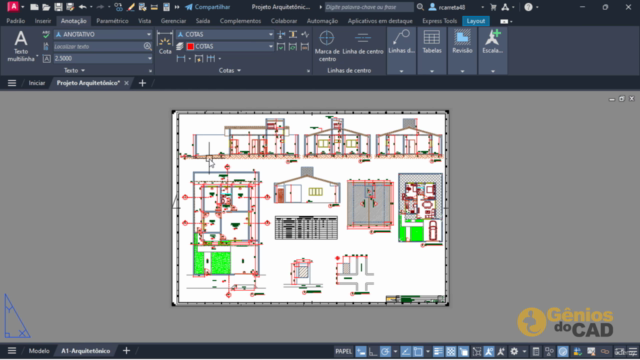Image resolution: width=640 pixels, height=360 pixels.
Task: Save the drawing with the diskette icon
Action: (58, 7)
